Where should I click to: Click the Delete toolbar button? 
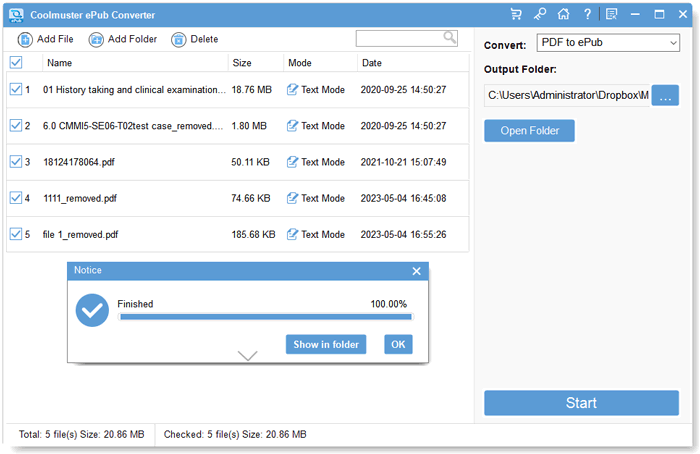194,39
